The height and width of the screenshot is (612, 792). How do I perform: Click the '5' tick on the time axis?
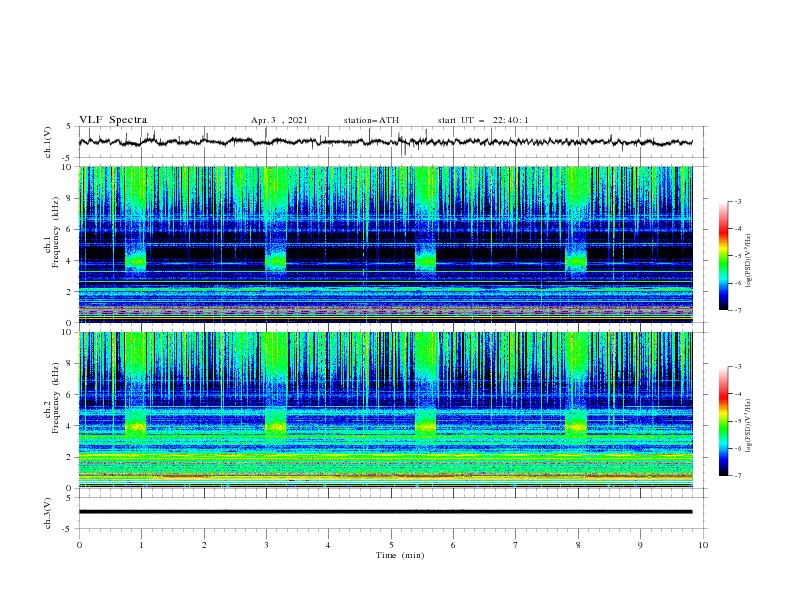coord(391,545)
